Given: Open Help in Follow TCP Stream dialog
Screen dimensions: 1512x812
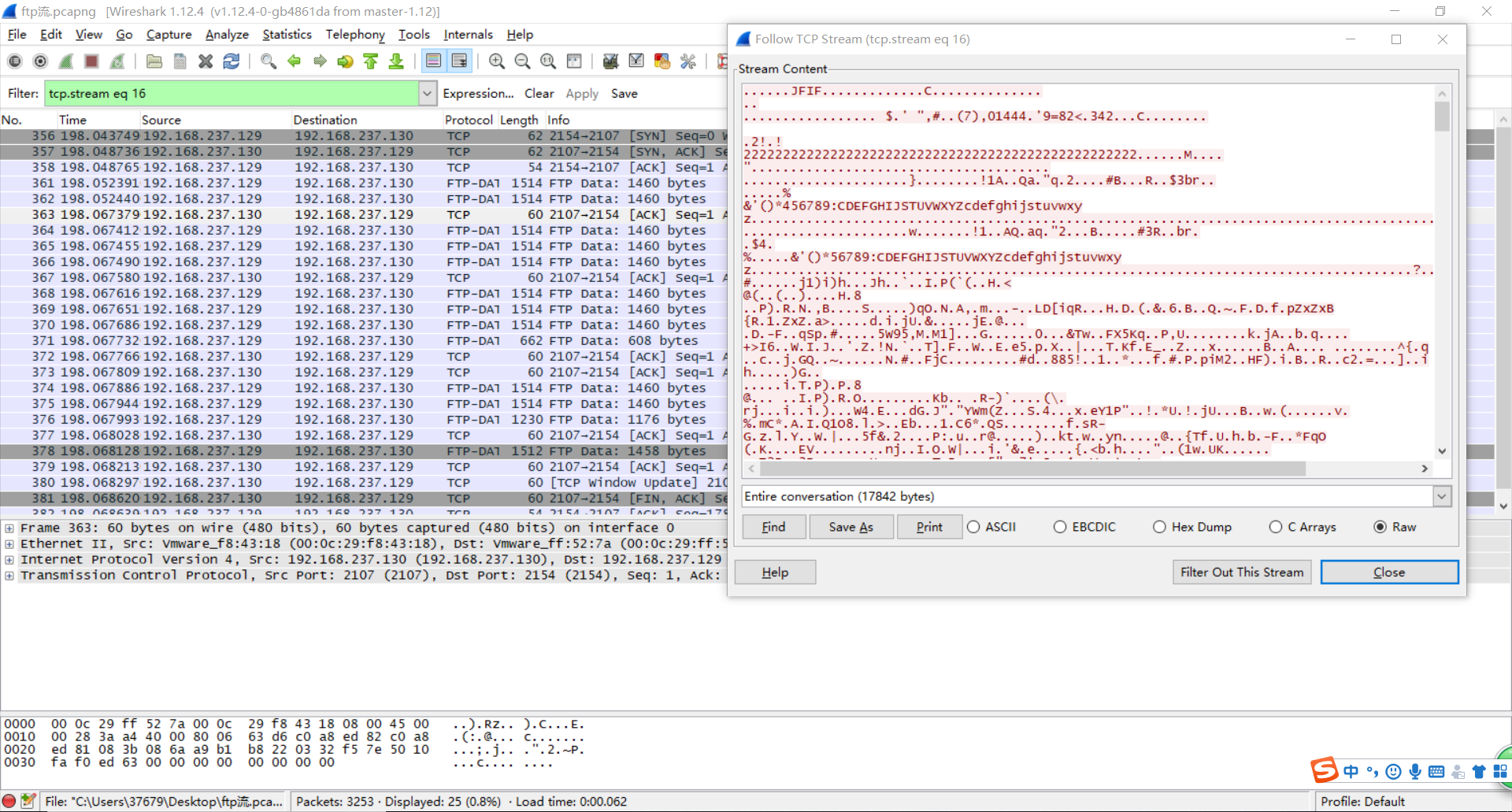Looking at the screenshot, I should [x=775, y=573].
